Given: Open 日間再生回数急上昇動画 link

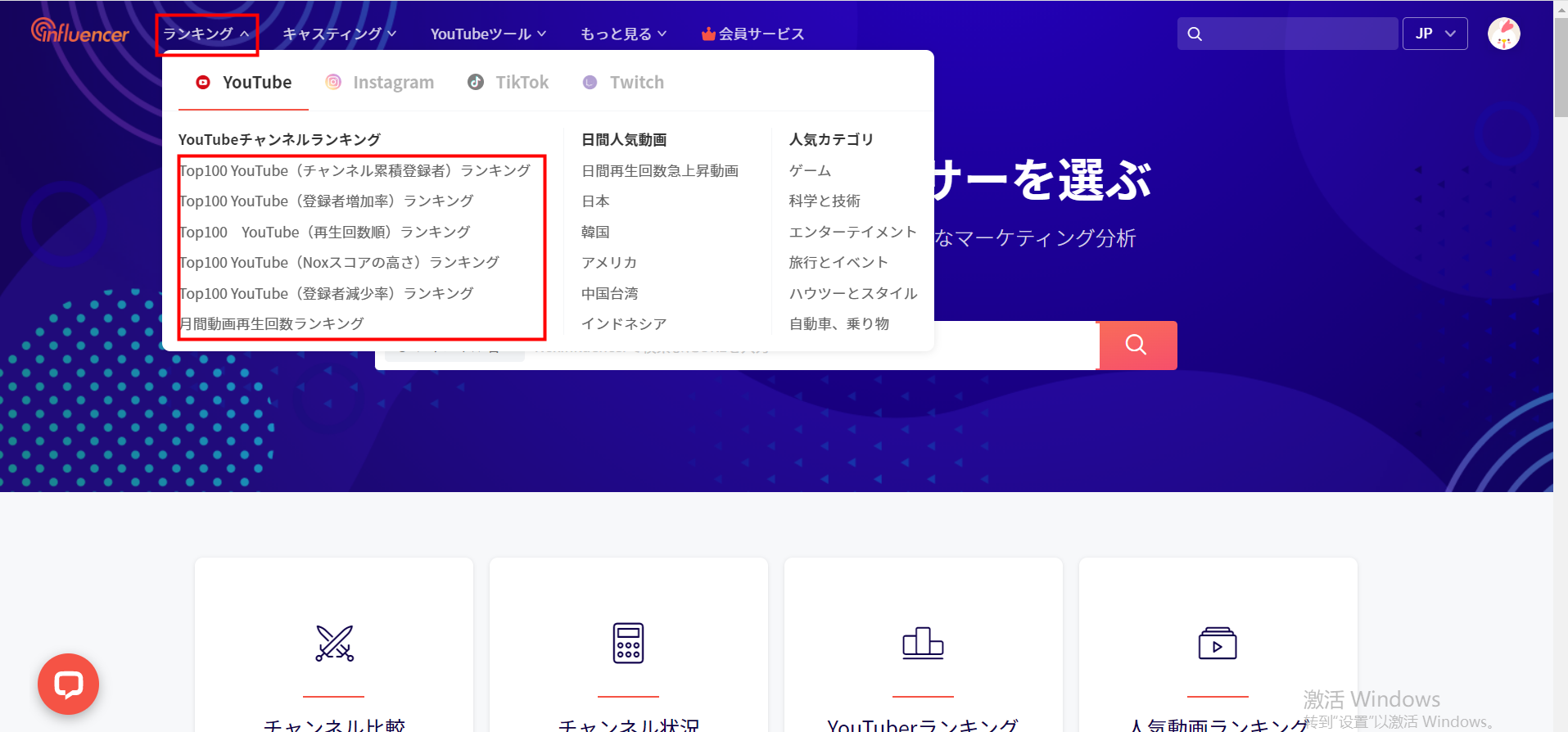Looking at the screenshot, I should click(660, 170).
